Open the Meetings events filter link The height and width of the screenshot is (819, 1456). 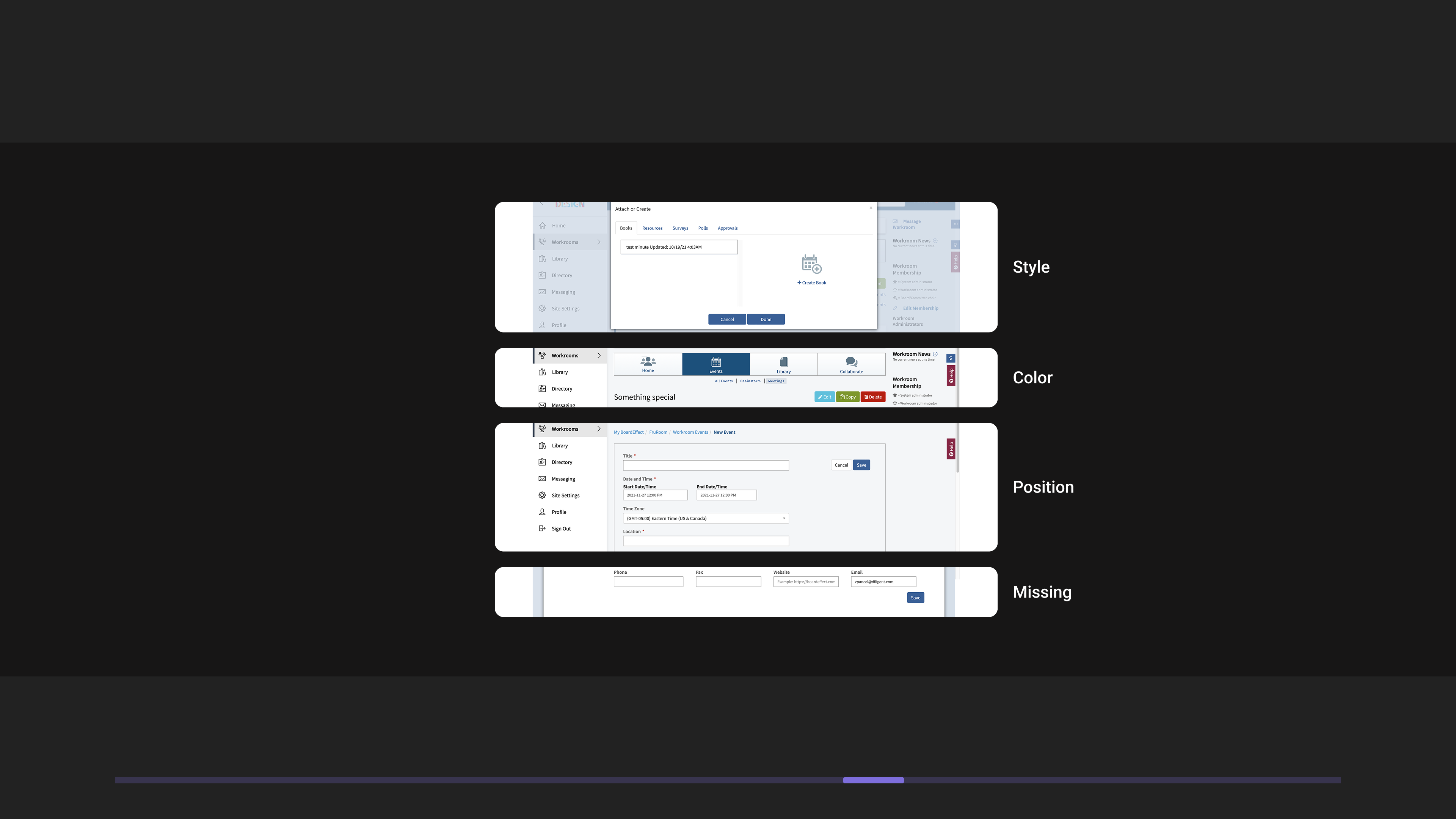coord(776,381)
